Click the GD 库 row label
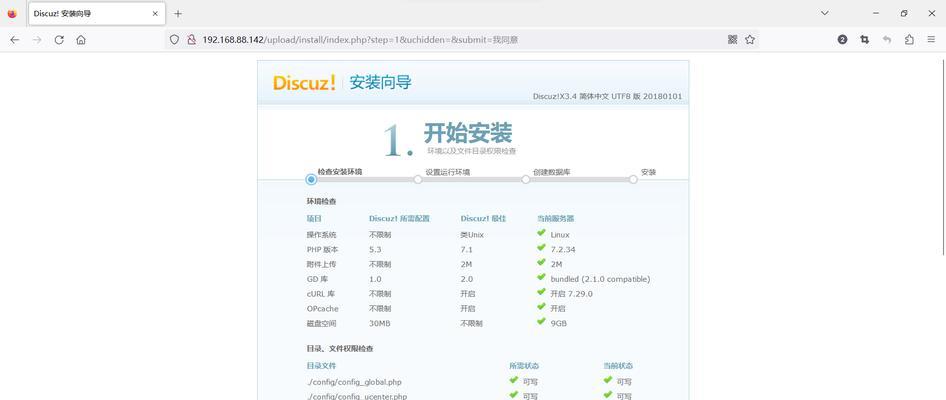The width and height of the screenshot is (946, 400). click(317, 279)
